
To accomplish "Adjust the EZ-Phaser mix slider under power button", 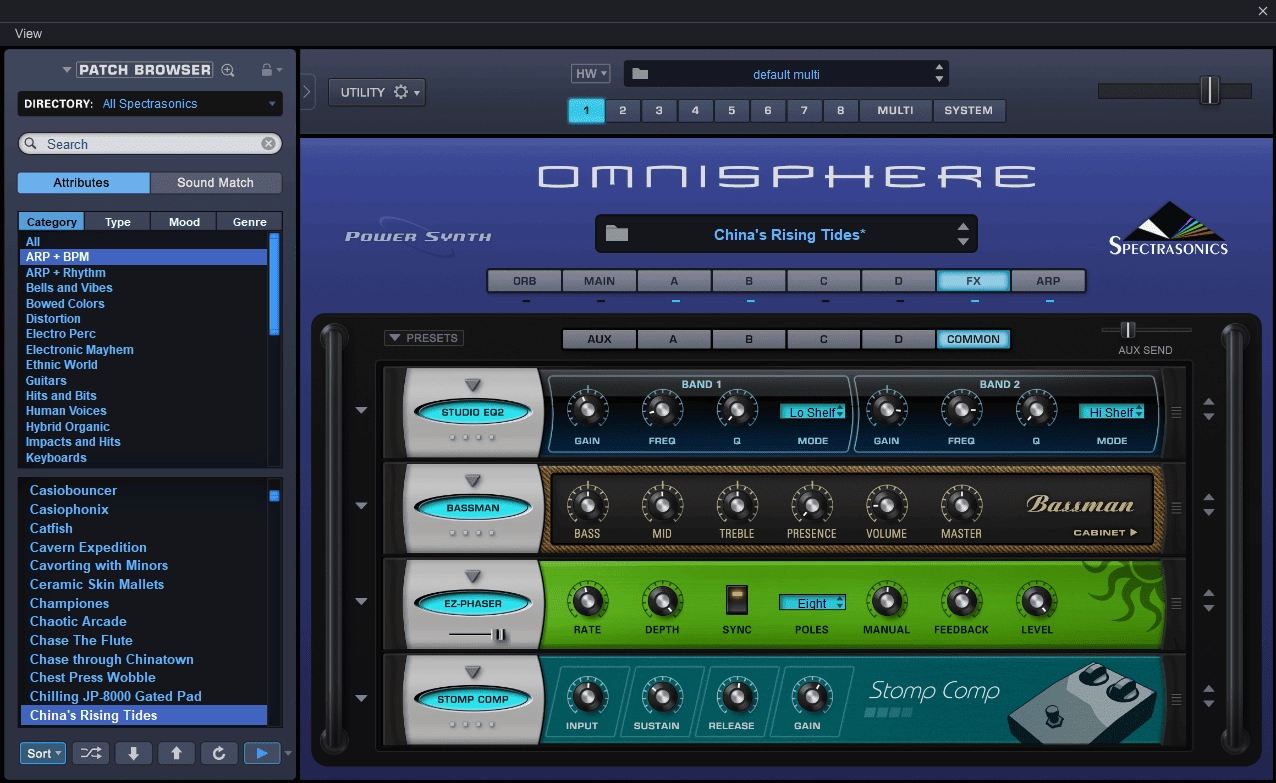I will coord(501,634).
